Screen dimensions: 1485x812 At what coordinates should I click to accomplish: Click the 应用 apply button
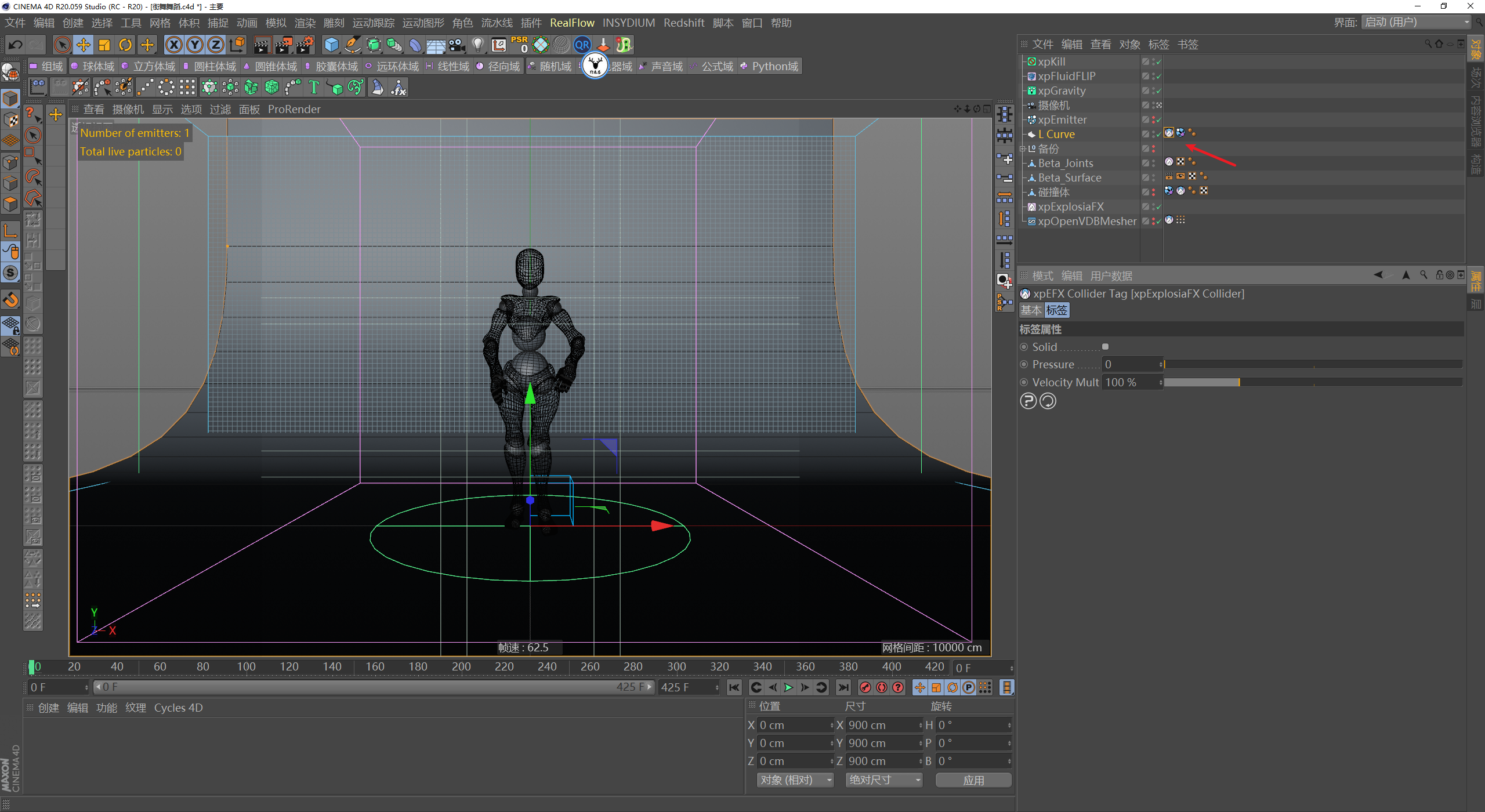[973, 780]
